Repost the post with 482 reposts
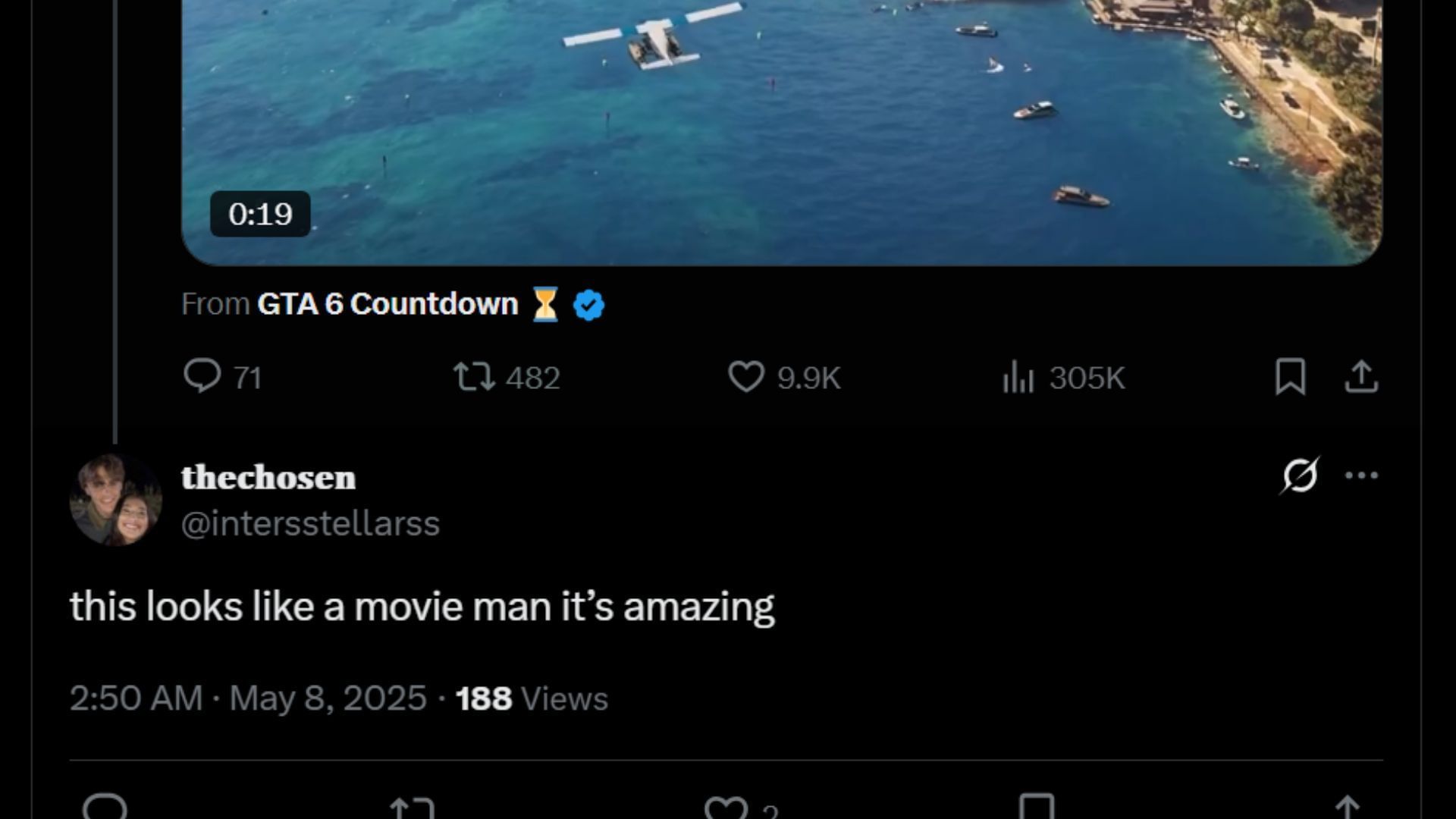The height and width of the screenshot is (819, 1456). [x=475, y=377]
